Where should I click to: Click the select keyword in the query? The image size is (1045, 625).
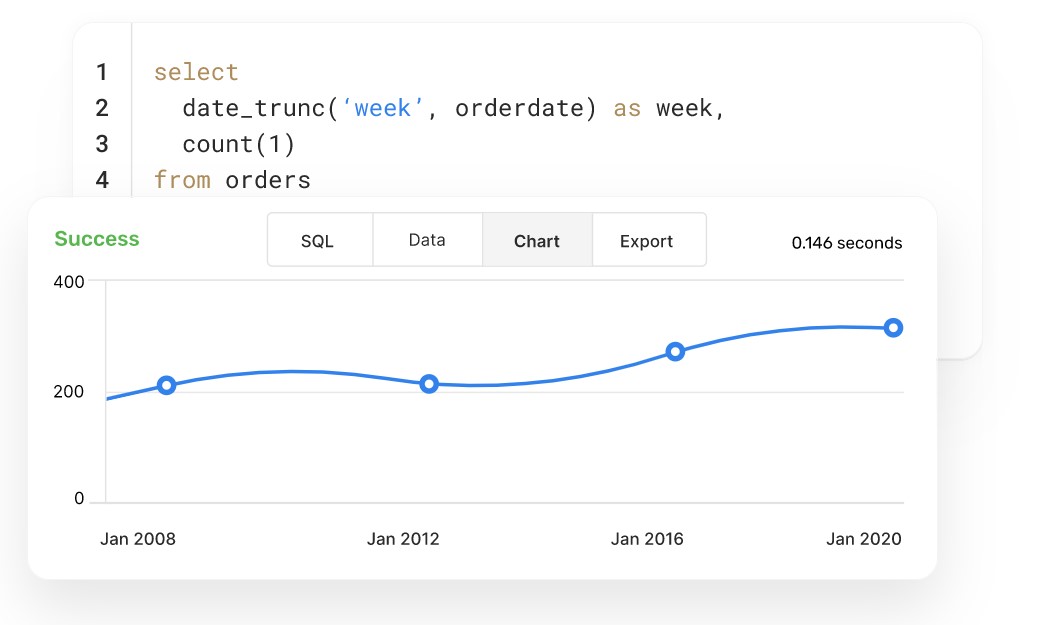click(x=196, y=72)
